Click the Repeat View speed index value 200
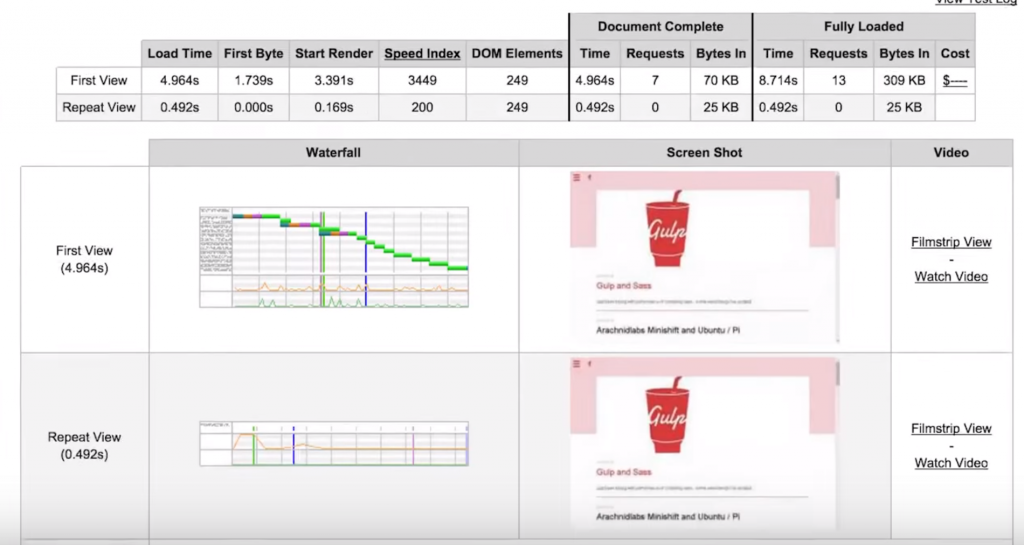 click(422, 108)
